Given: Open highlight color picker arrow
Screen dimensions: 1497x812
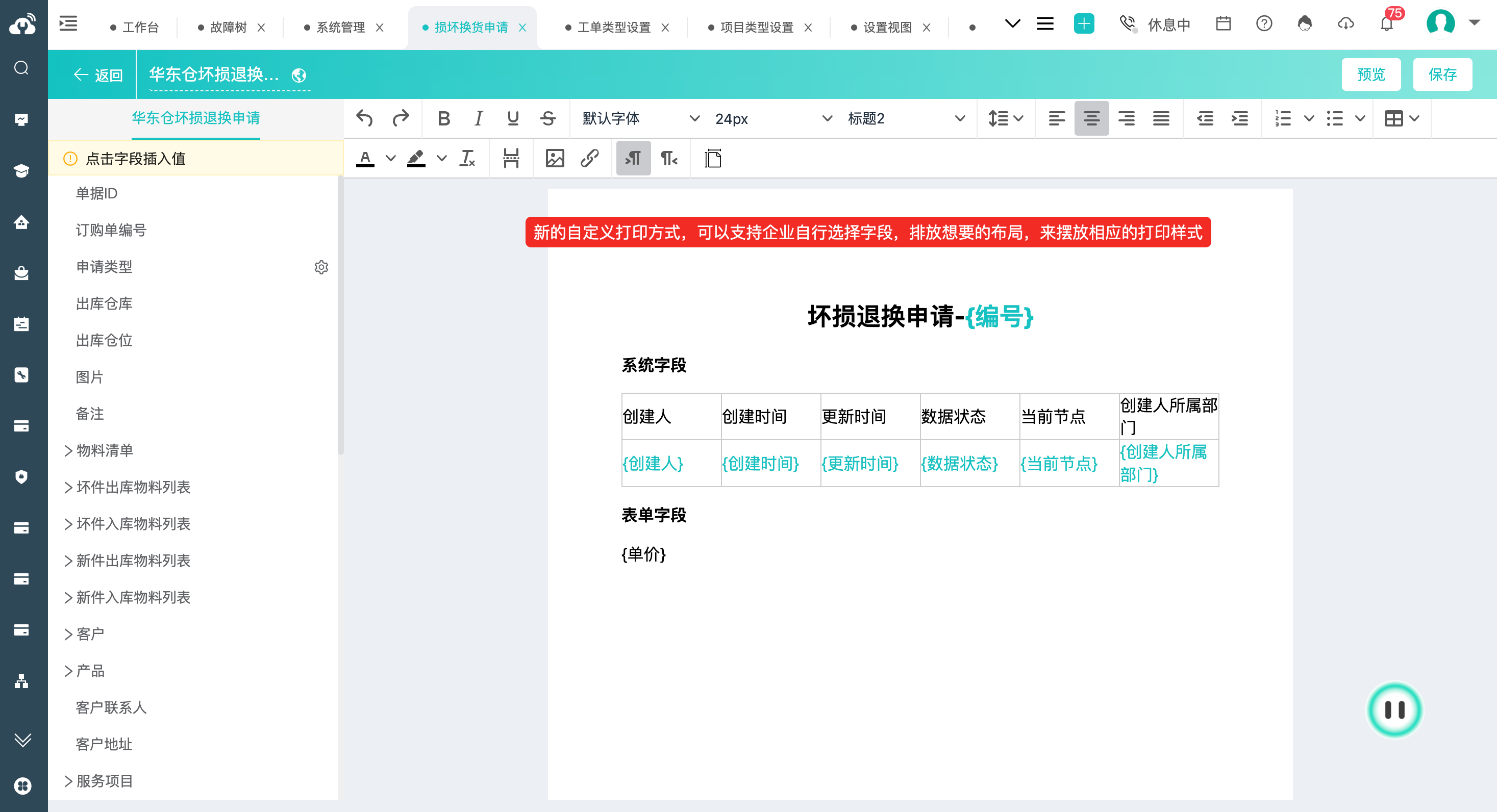Looking at the screenshot, I should [x=442, y=159].
